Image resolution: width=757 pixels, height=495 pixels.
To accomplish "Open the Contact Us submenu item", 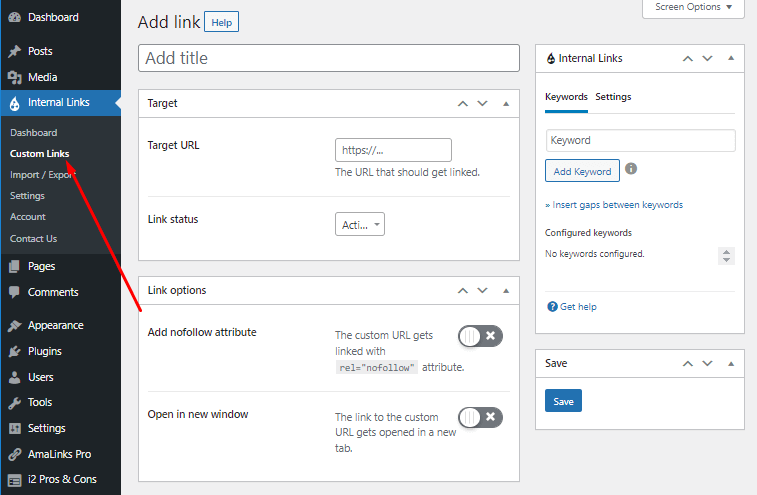I will (34, 239).
